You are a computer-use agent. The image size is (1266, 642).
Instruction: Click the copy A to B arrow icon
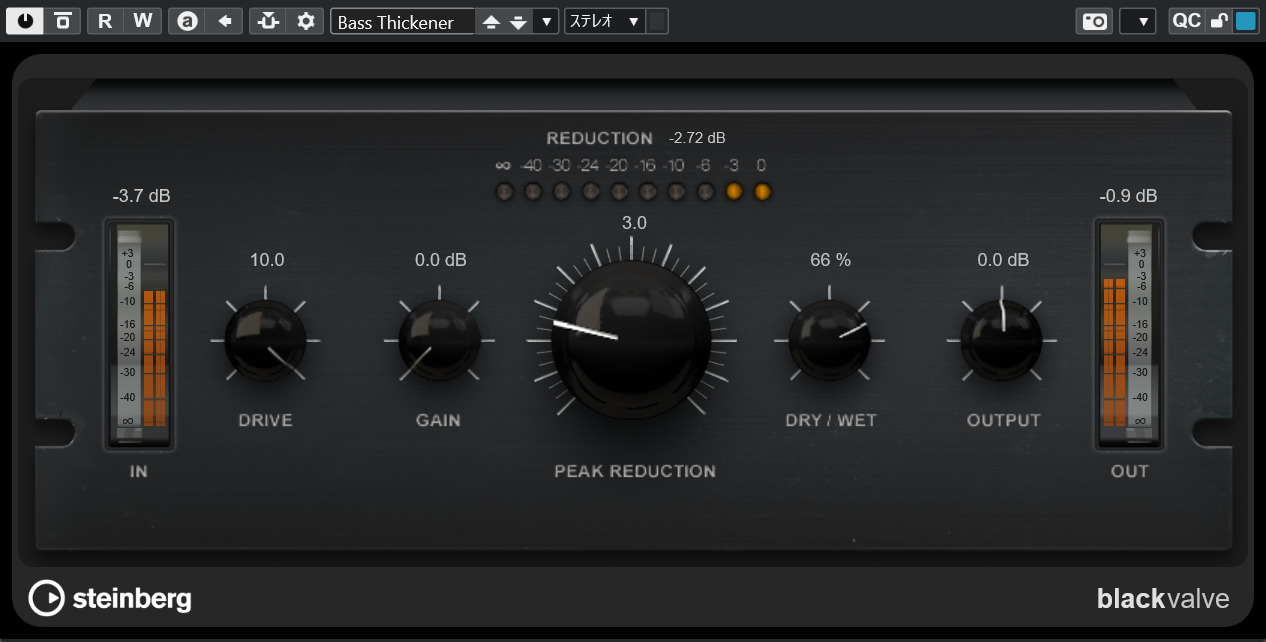click(x=225, y=21)
